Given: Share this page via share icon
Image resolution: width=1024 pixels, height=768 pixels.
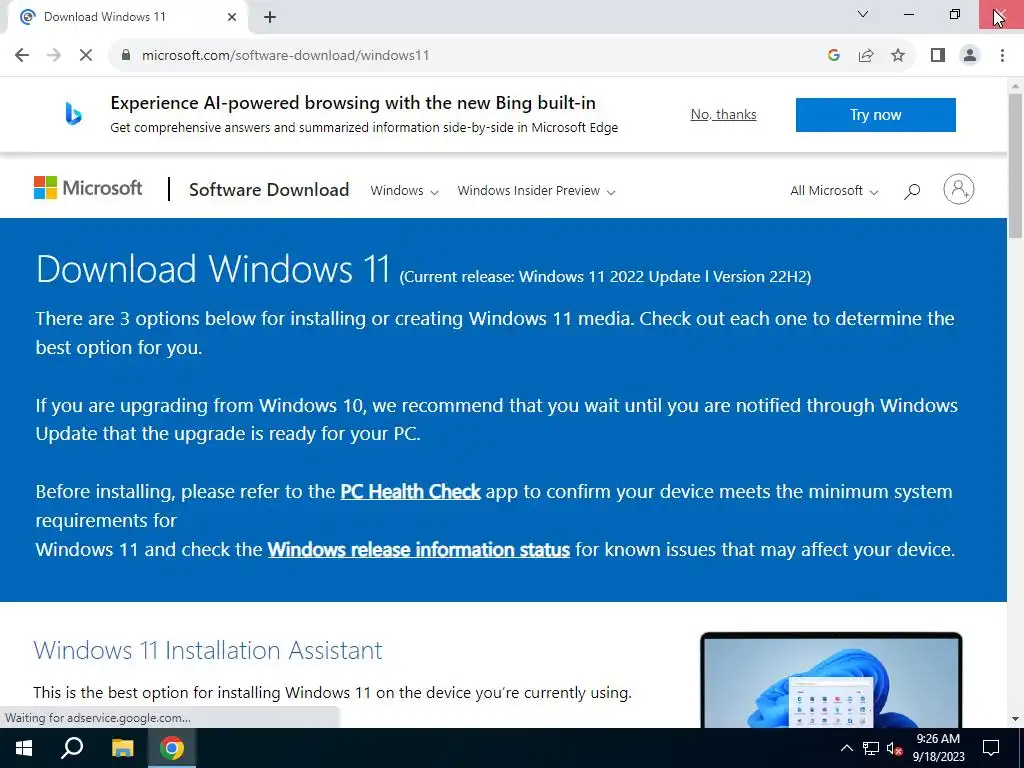Looking at the screenshot, I should [866, 55].
